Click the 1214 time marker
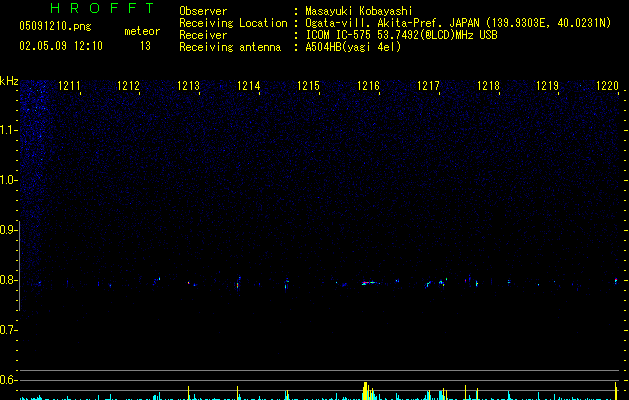The width and height of the screenshot is (629, 400). [x=249, y=86]
